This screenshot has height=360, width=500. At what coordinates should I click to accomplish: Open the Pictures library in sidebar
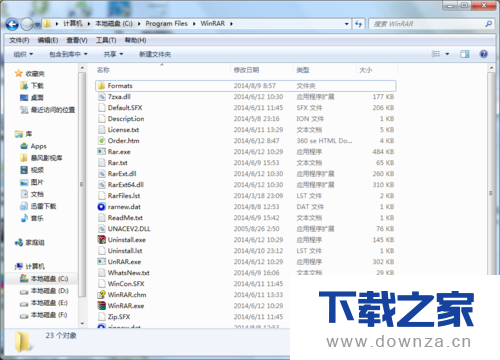[32, 182]
